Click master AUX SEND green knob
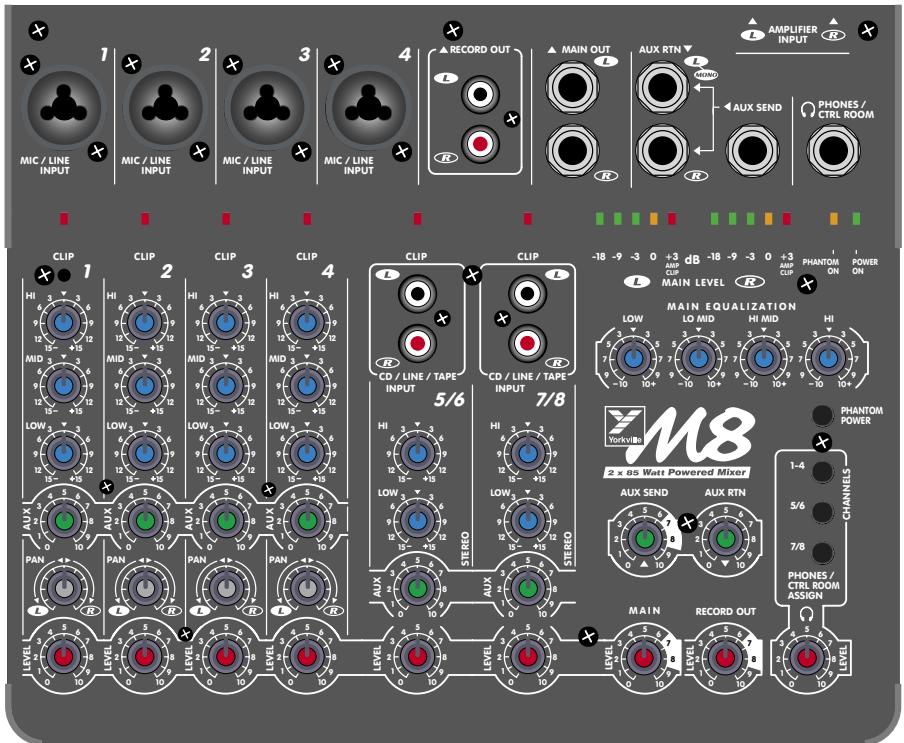This screenshot has width=904, height=743. coord(644,538)
